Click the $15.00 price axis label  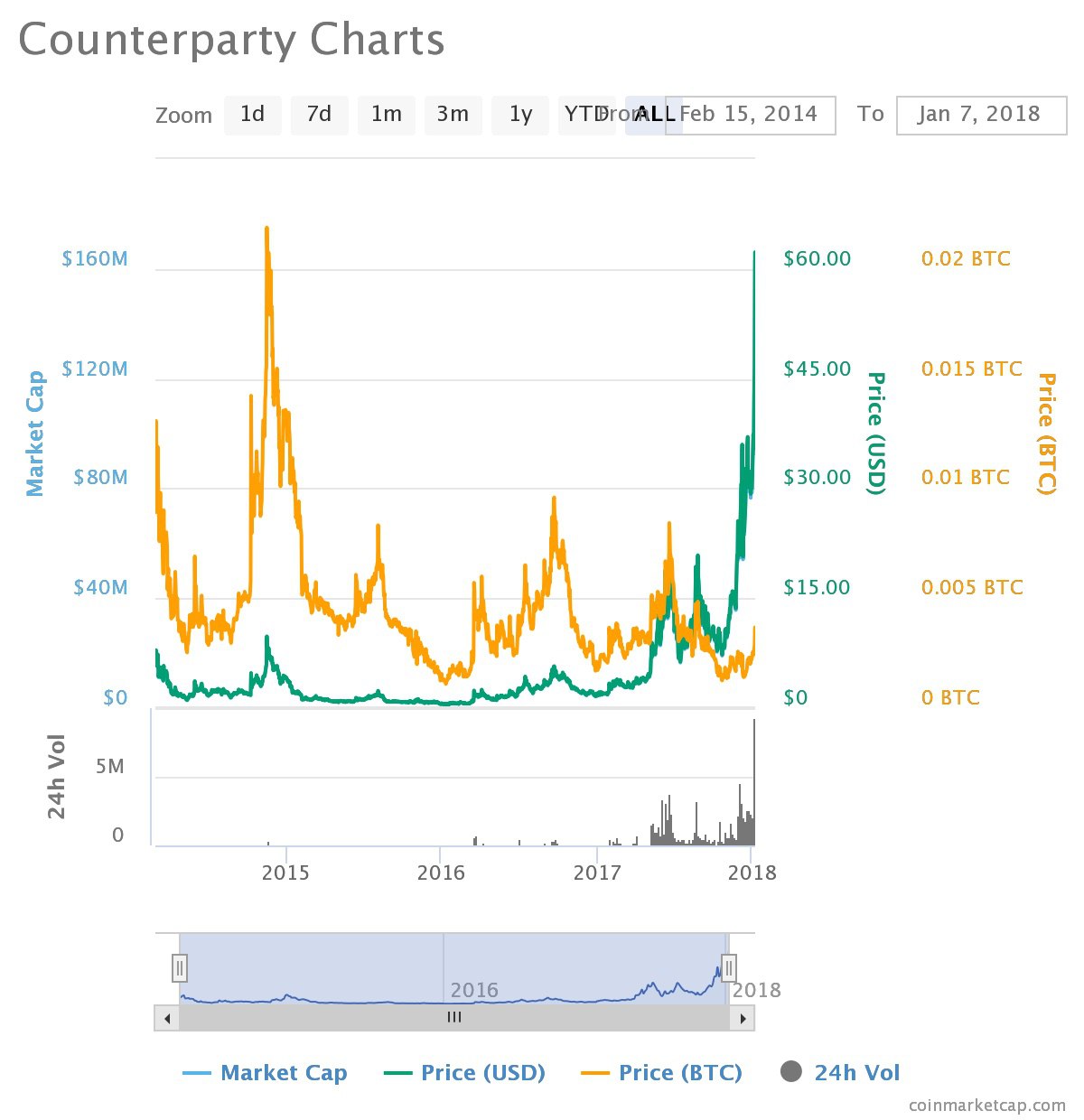point(818,587)
